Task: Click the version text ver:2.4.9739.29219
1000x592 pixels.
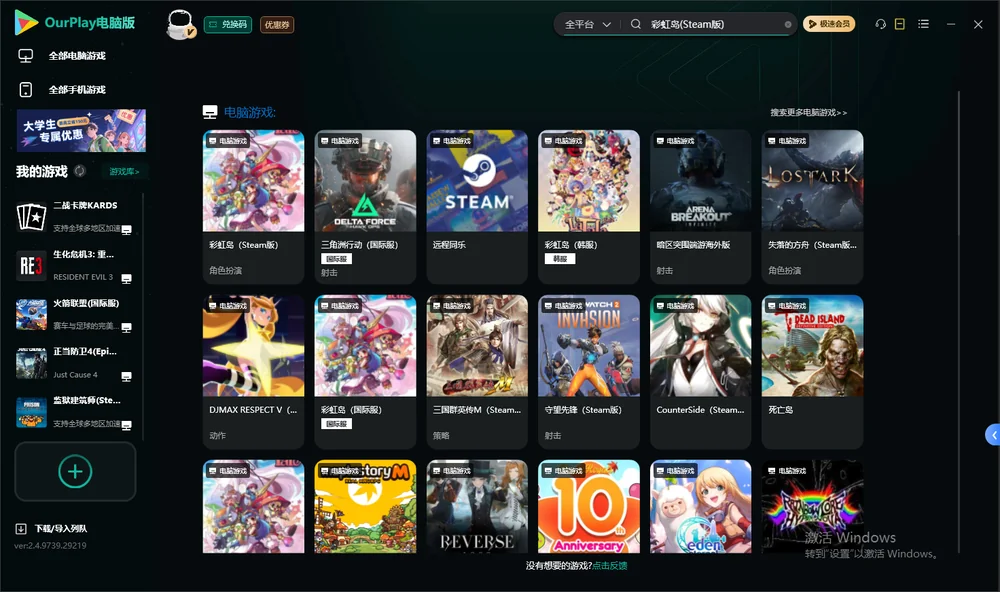Action: click(x=50, y=545)
